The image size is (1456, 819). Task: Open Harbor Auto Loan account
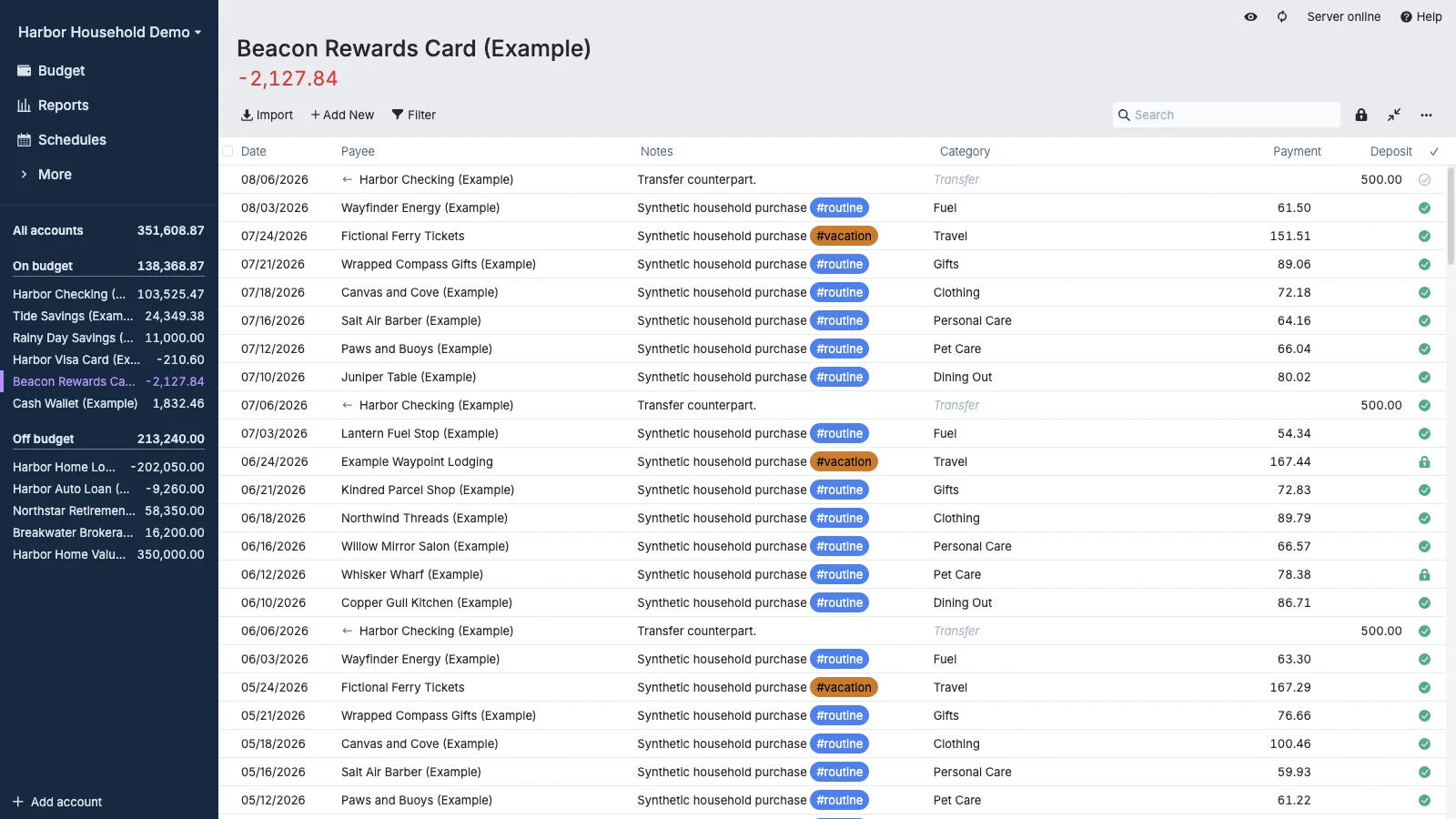coord(109,489)
